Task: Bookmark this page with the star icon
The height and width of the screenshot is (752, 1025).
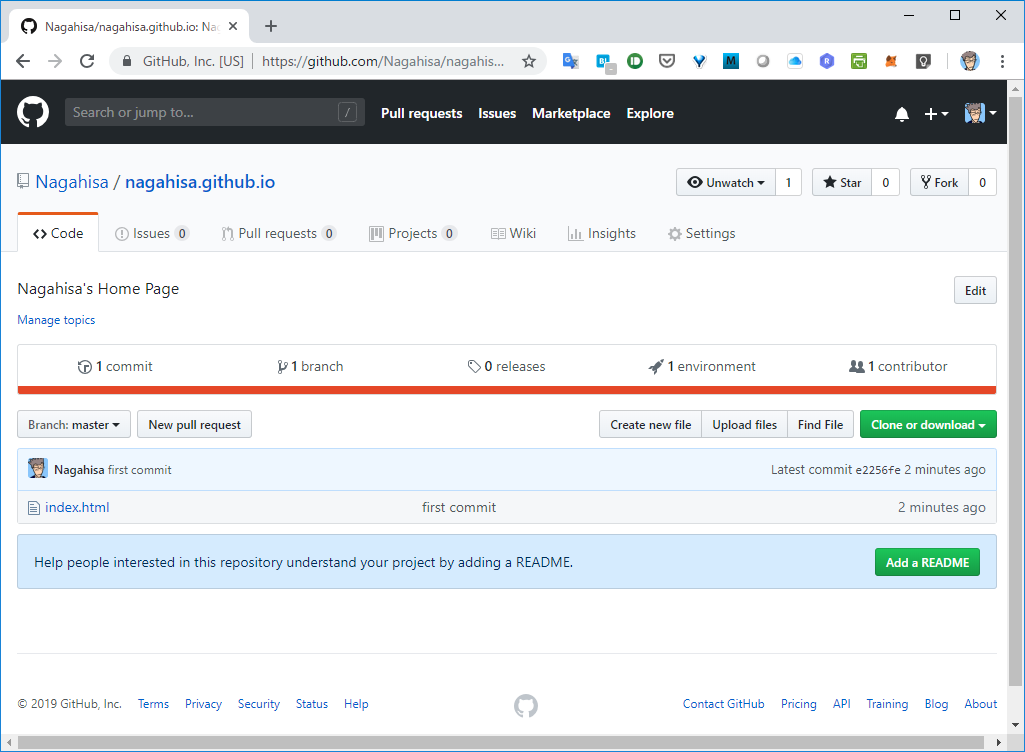Action: click(x=529, y=61)
